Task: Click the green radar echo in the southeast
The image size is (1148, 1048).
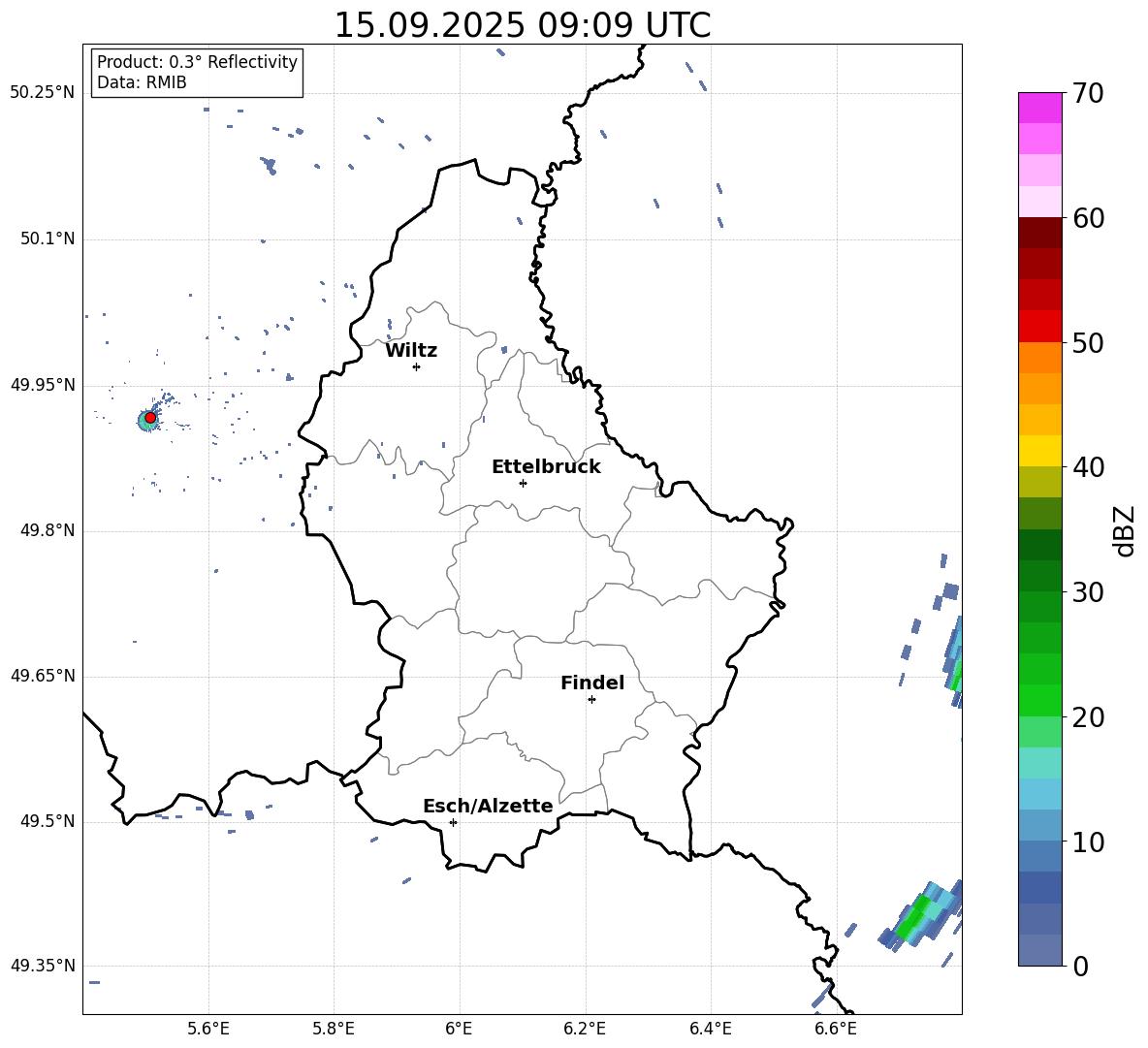Action: click(920, 915)
